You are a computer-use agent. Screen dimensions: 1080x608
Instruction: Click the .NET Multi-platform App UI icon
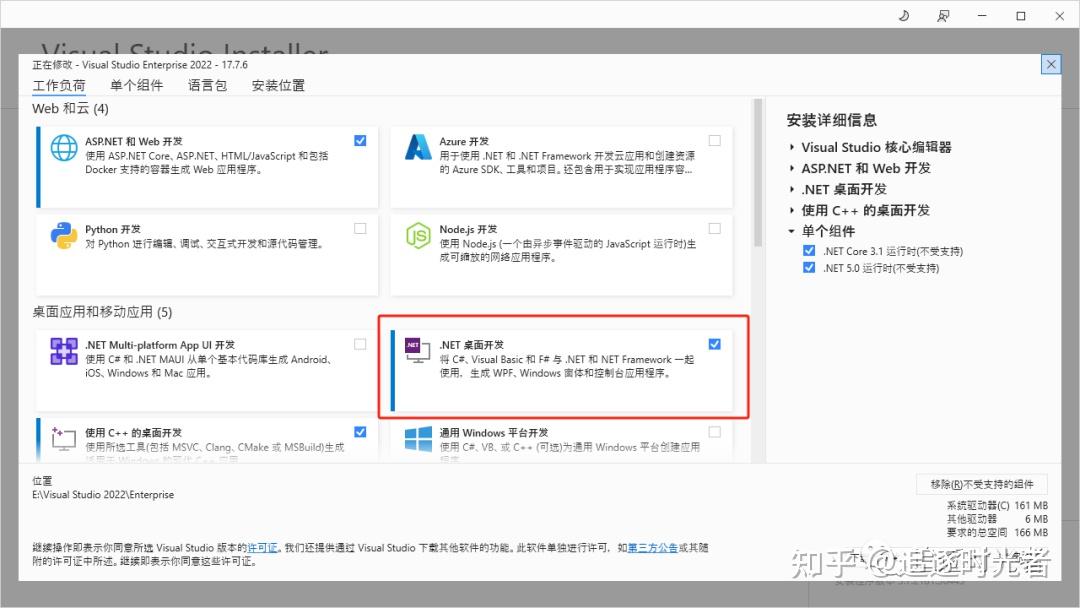pyautogui.click(x=63, y=350)
